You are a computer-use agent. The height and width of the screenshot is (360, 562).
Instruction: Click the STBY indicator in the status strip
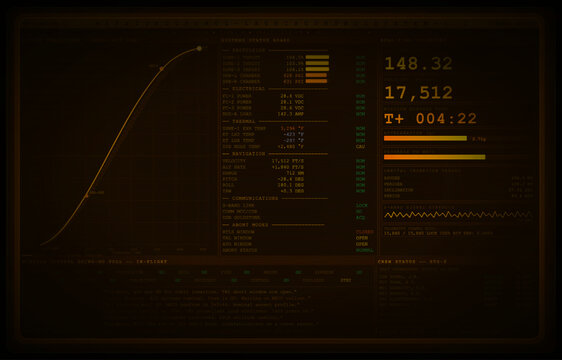tap(346, 280)
